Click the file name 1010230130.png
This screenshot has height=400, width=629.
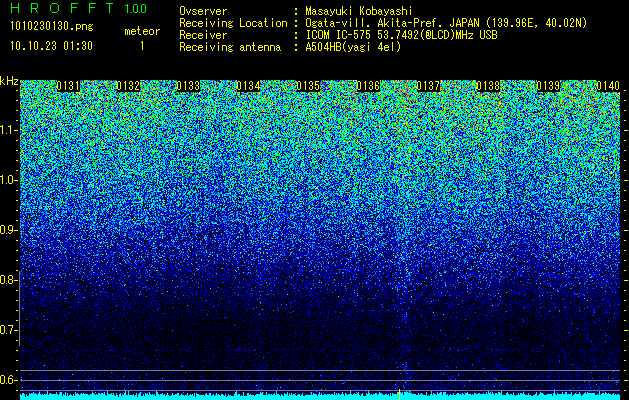click(x=52, y=27)
